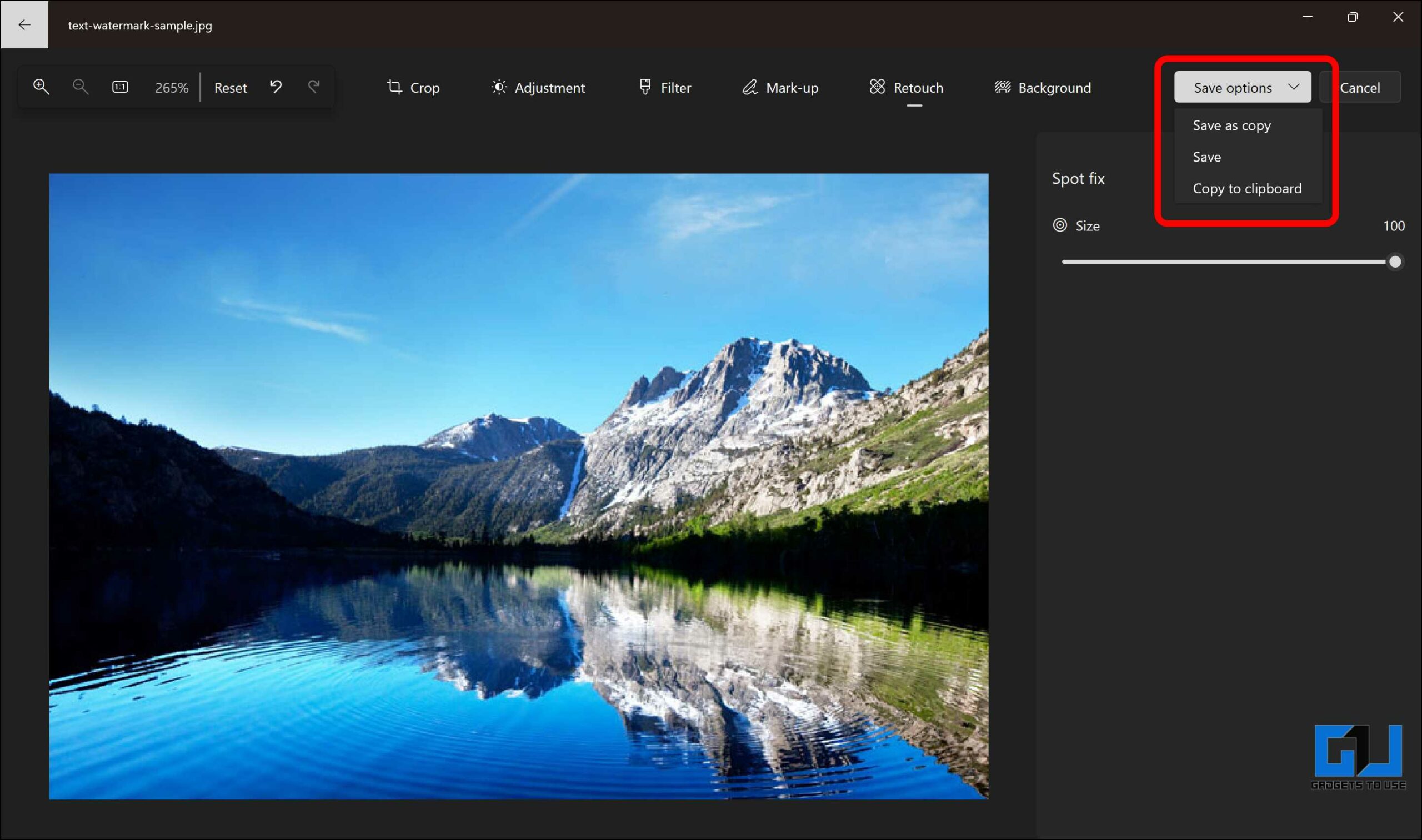Click the Spot fix size slider handle

[x=1395, y=262]
